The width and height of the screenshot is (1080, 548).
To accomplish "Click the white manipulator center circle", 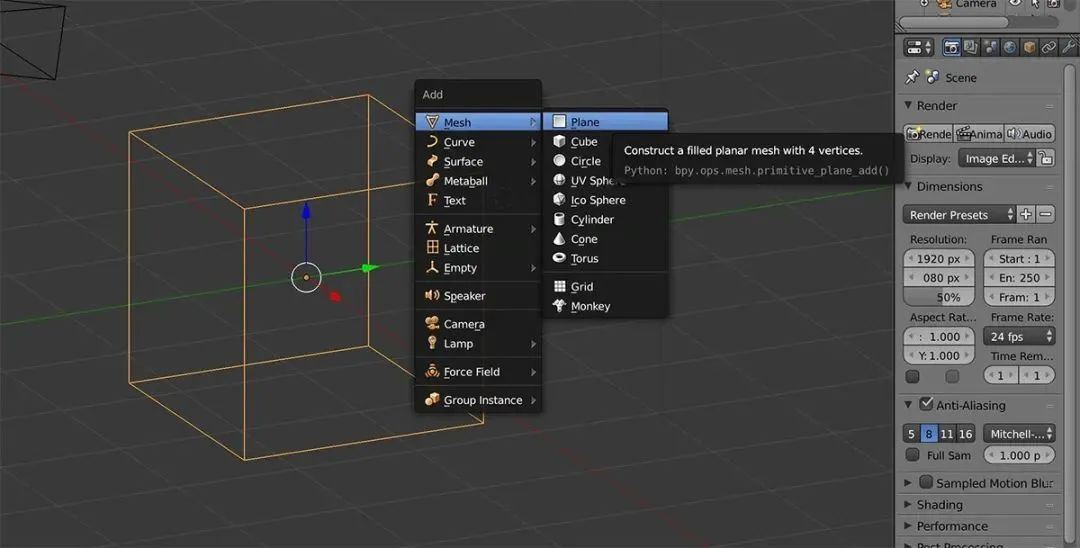I will [307, 277].
